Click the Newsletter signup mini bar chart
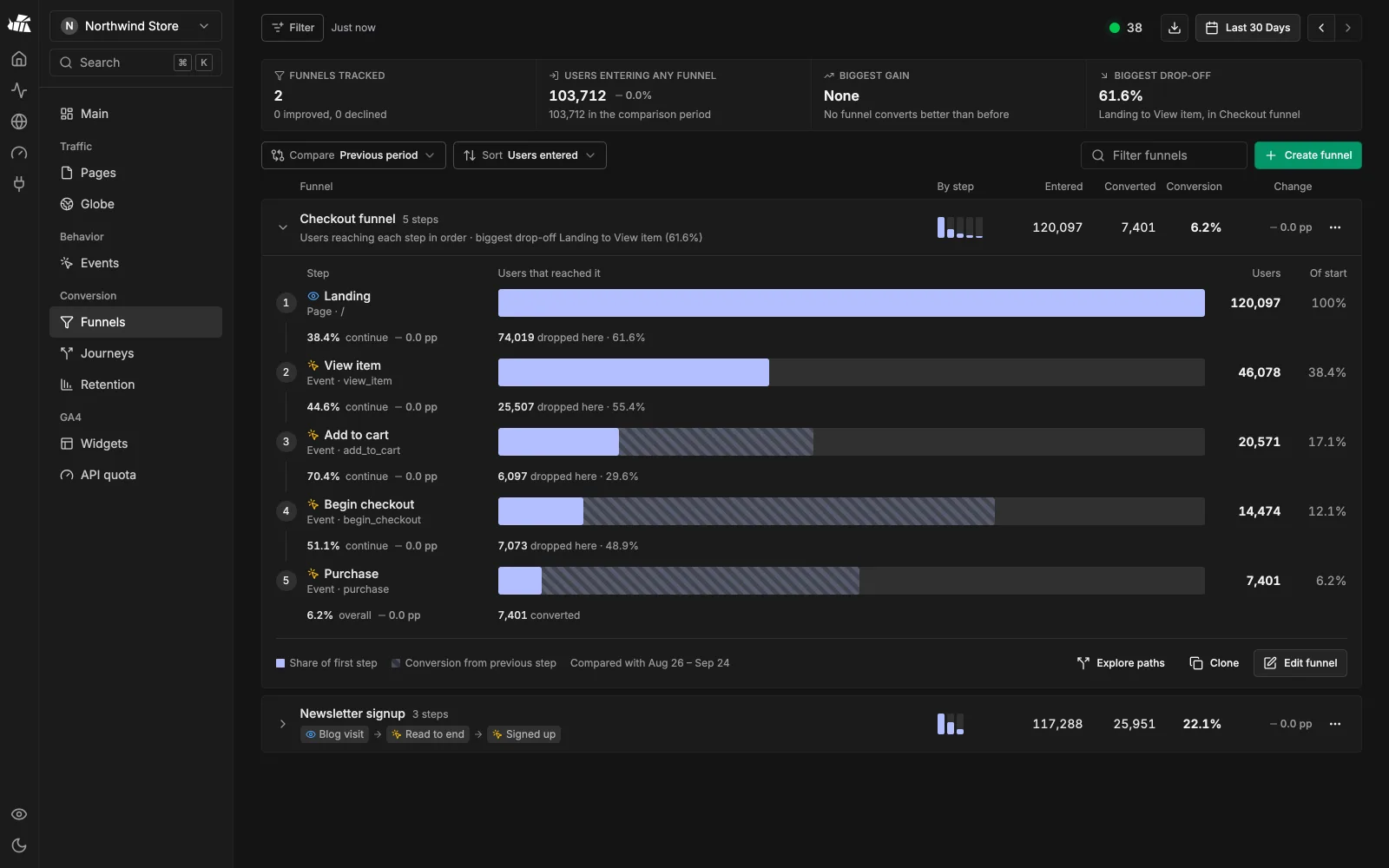This screenshot has height=868, width=1389. coord(951,724)
